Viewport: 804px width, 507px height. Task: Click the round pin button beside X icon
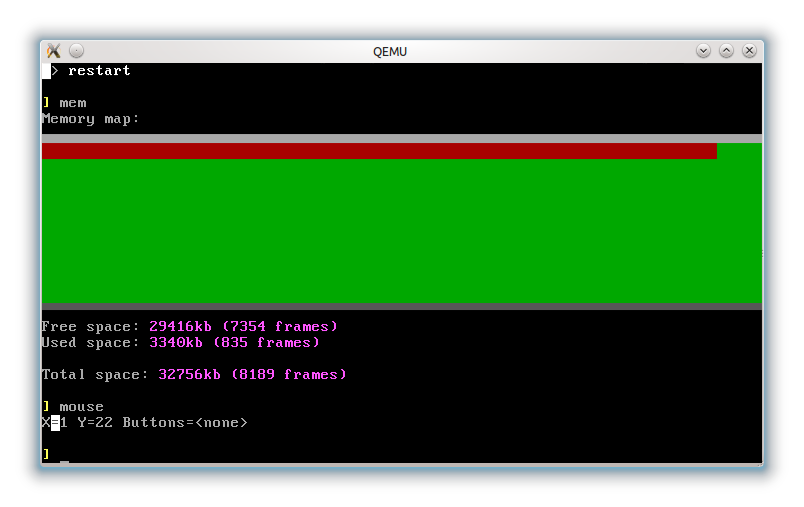coord(76,51)
